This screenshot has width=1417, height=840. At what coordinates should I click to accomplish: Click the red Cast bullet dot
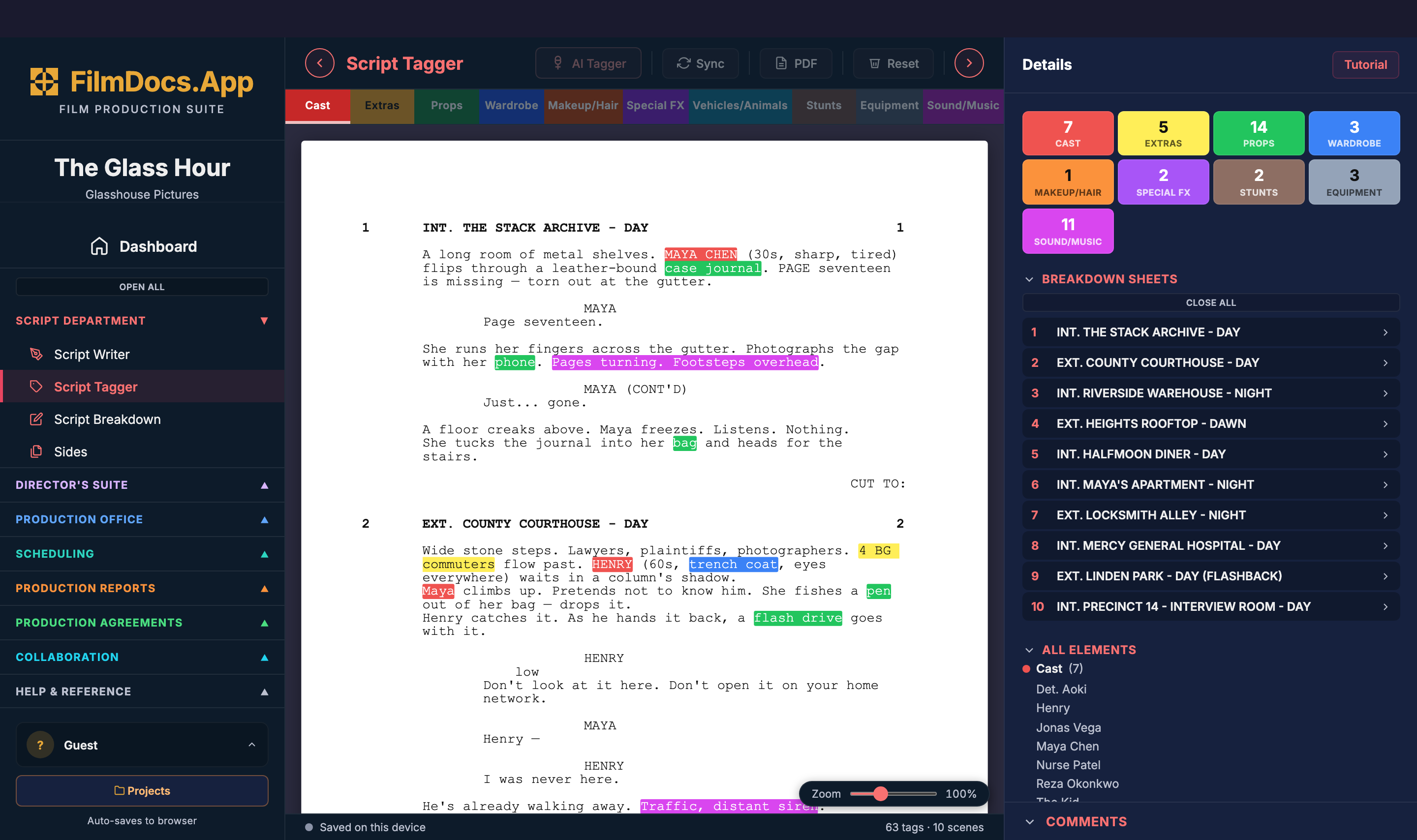pos(1026,668)
